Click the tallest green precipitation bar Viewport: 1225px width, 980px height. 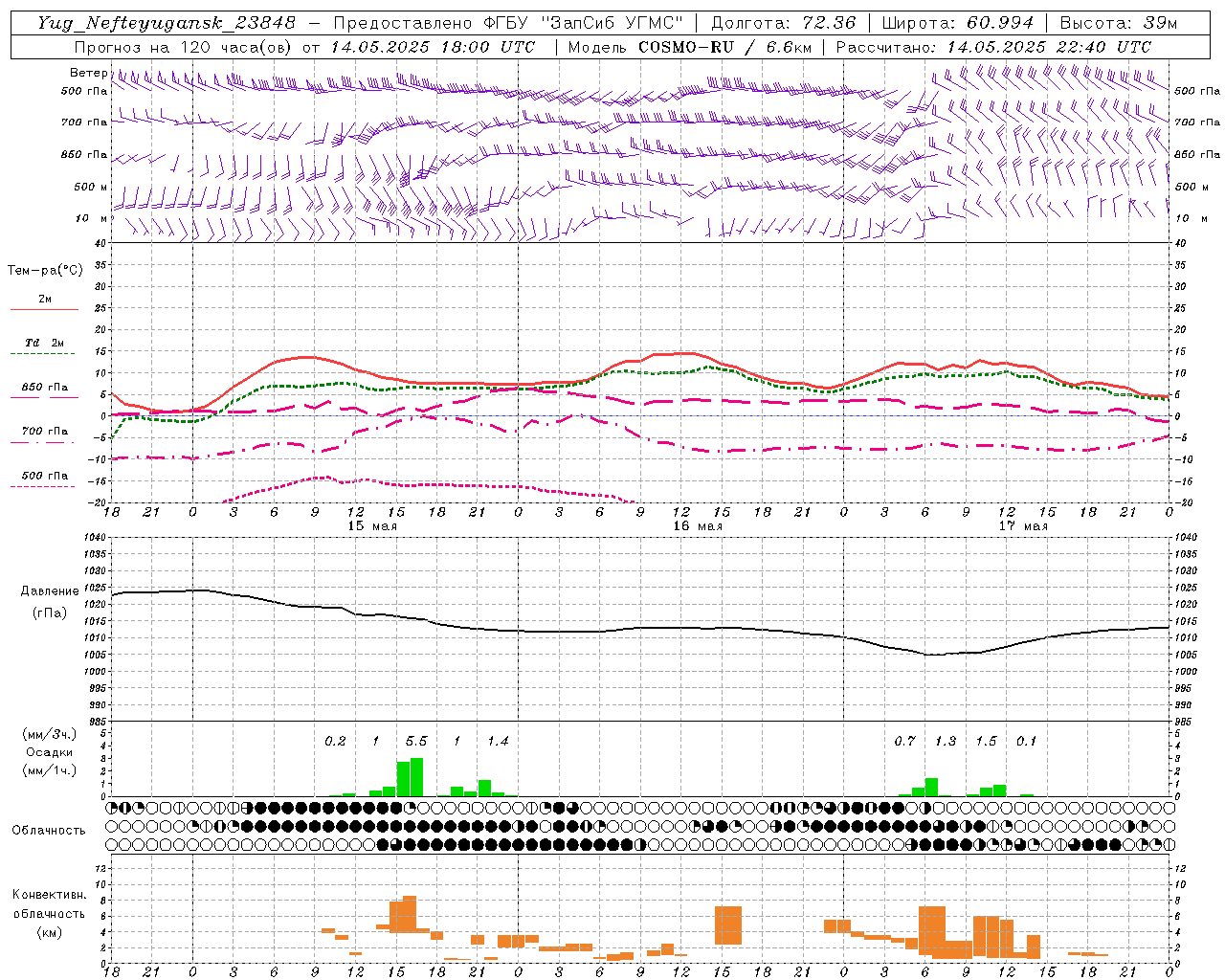tap(416, 777)
